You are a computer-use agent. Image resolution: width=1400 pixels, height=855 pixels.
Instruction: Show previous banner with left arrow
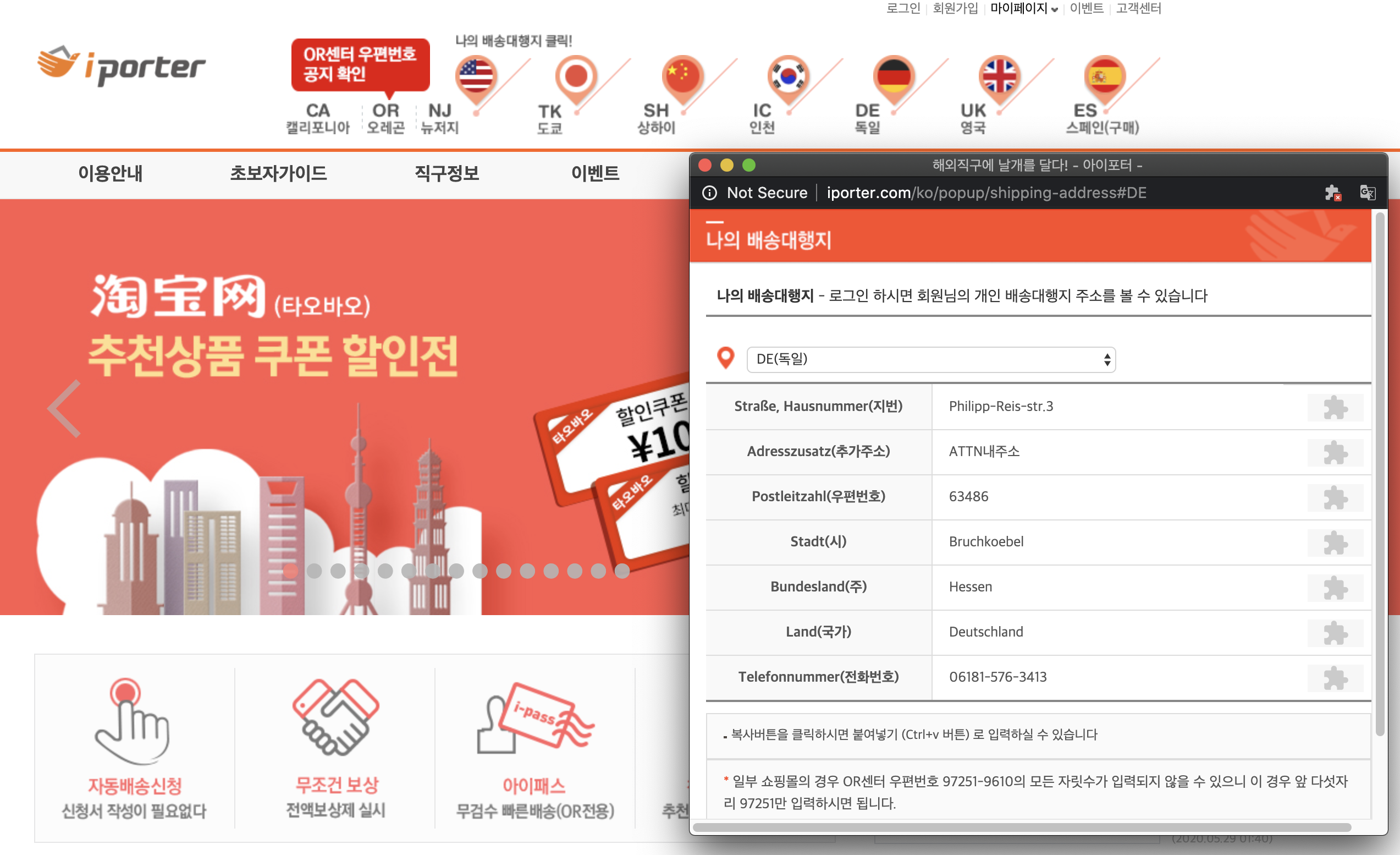tap(64, 408)
